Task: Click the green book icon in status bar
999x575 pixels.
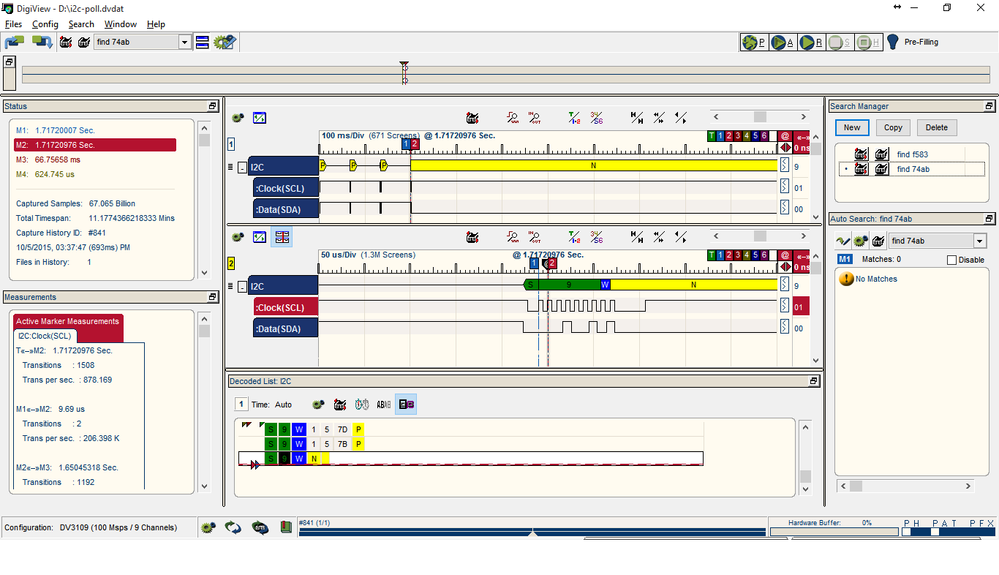Action: [286, 527]
